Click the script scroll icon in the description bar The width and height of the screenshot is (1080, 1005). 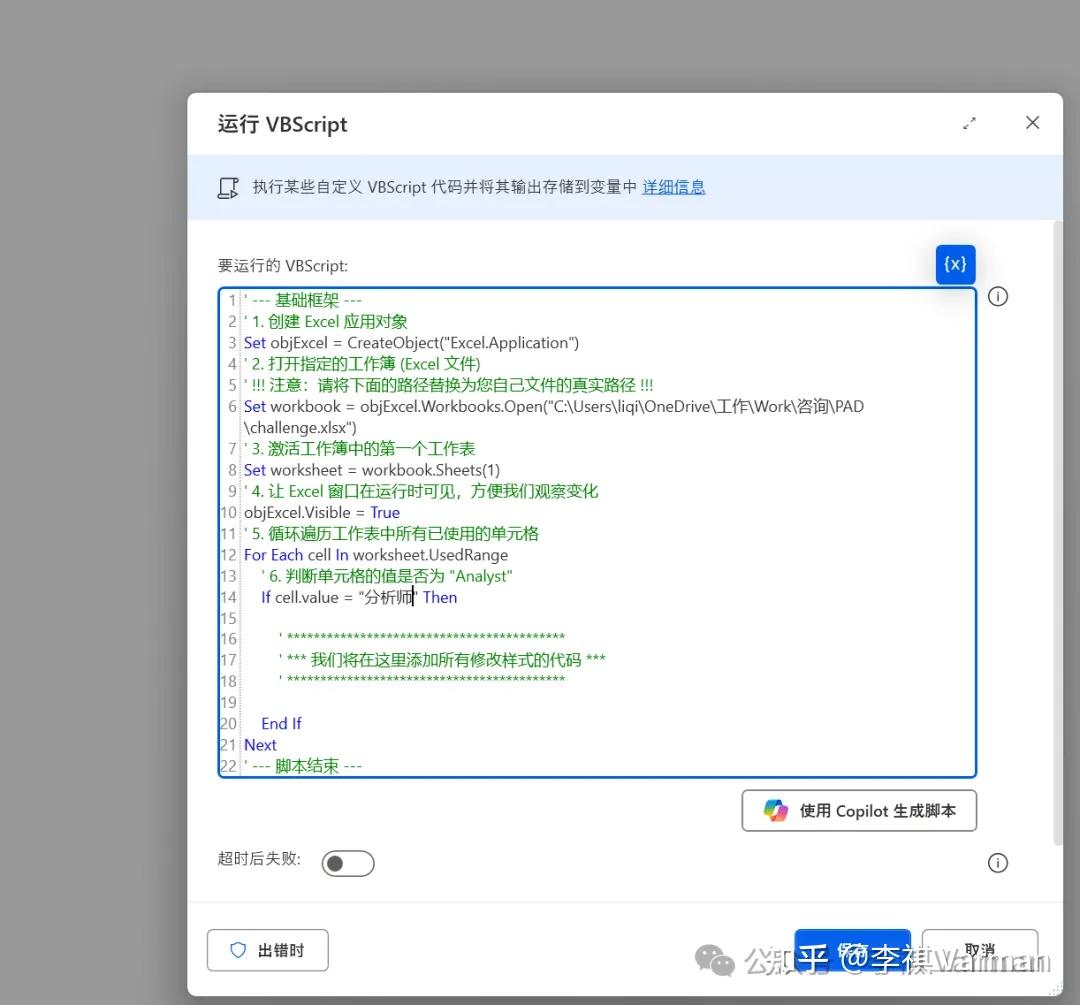click(228, 188)
